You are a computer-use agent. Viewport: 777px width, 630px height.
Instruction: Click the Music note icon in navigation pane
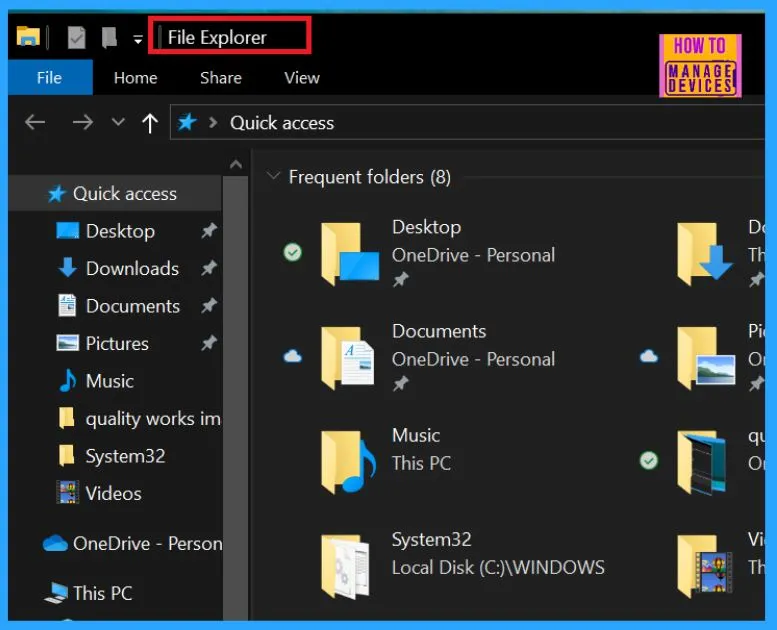pos(68,380)
